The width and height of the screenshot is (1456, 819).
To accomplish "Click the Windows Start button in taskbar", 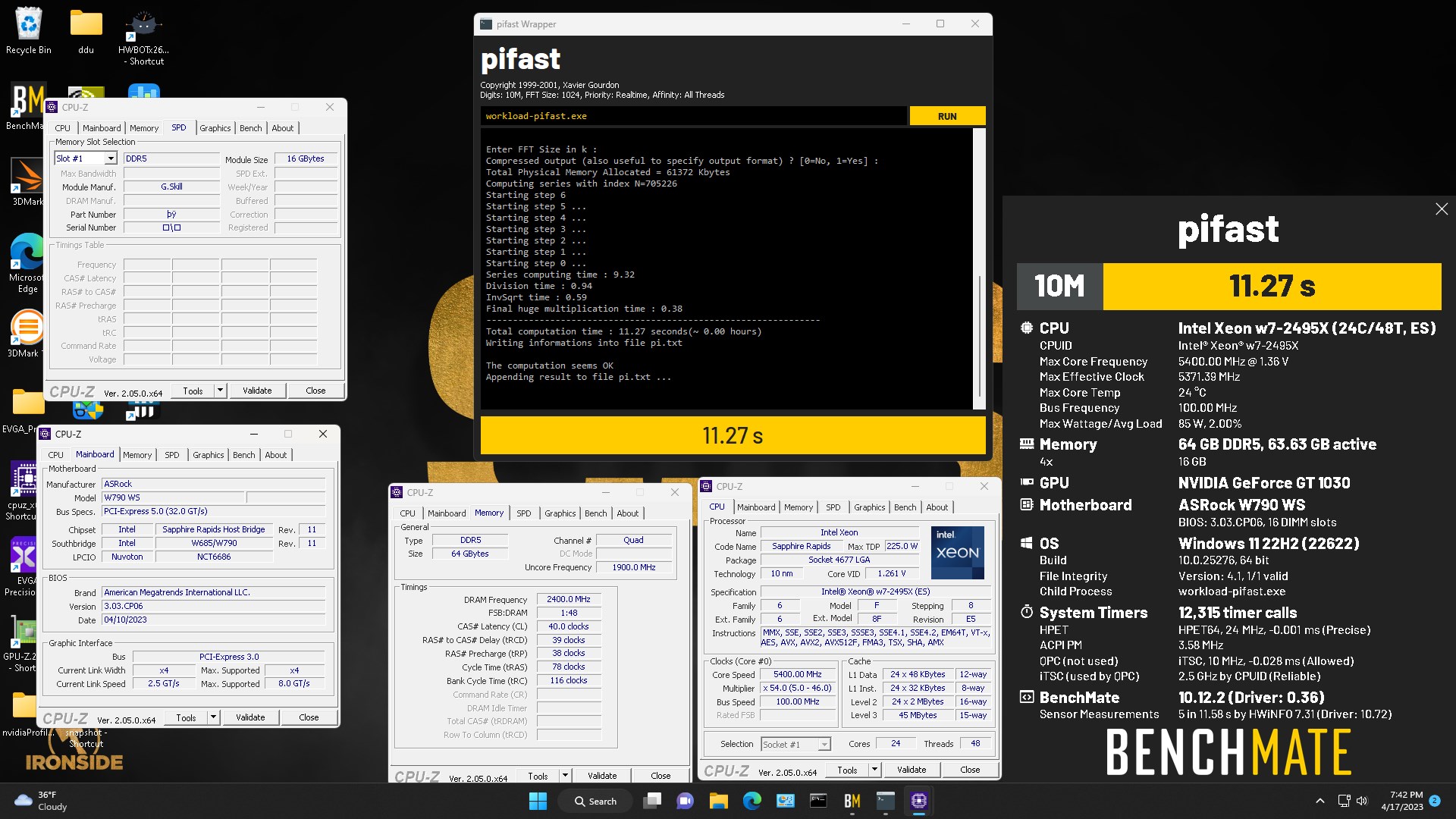I will (x=538, y=801).
